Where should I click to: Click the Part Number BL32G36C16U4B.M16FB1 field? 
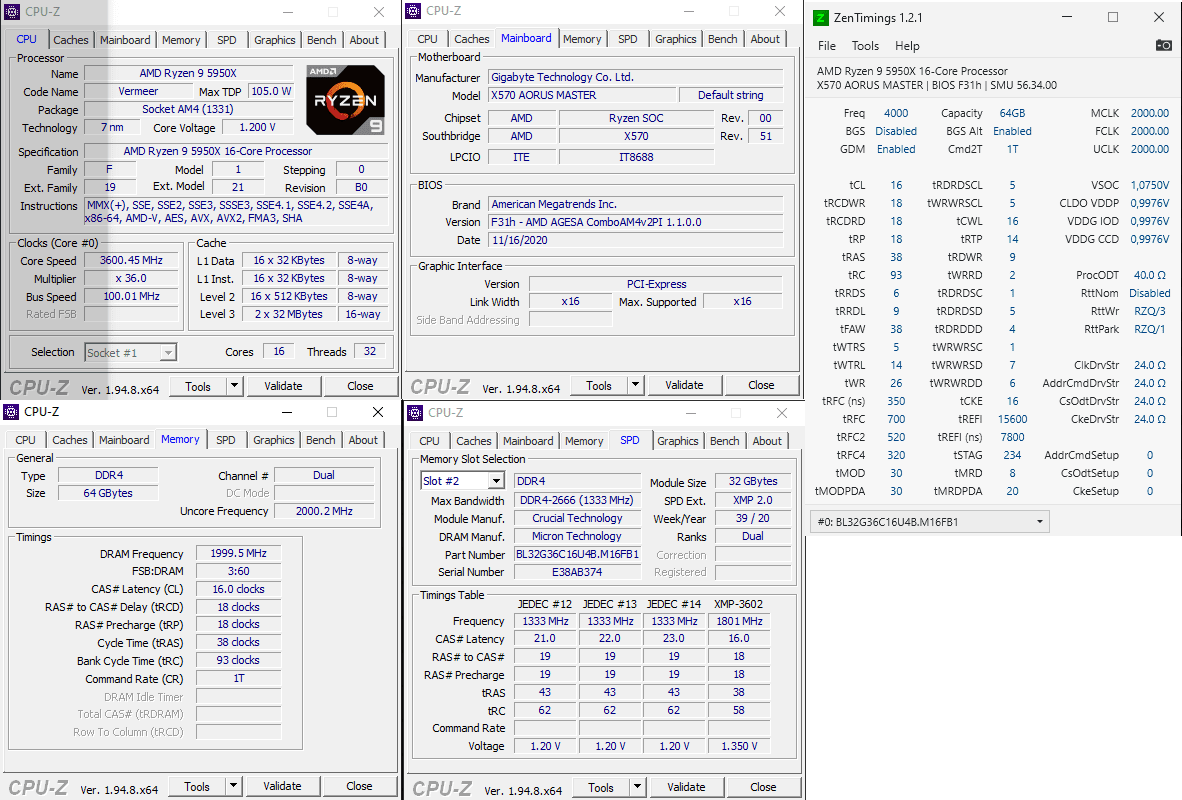pyautogui.click(x=577, y=554)
